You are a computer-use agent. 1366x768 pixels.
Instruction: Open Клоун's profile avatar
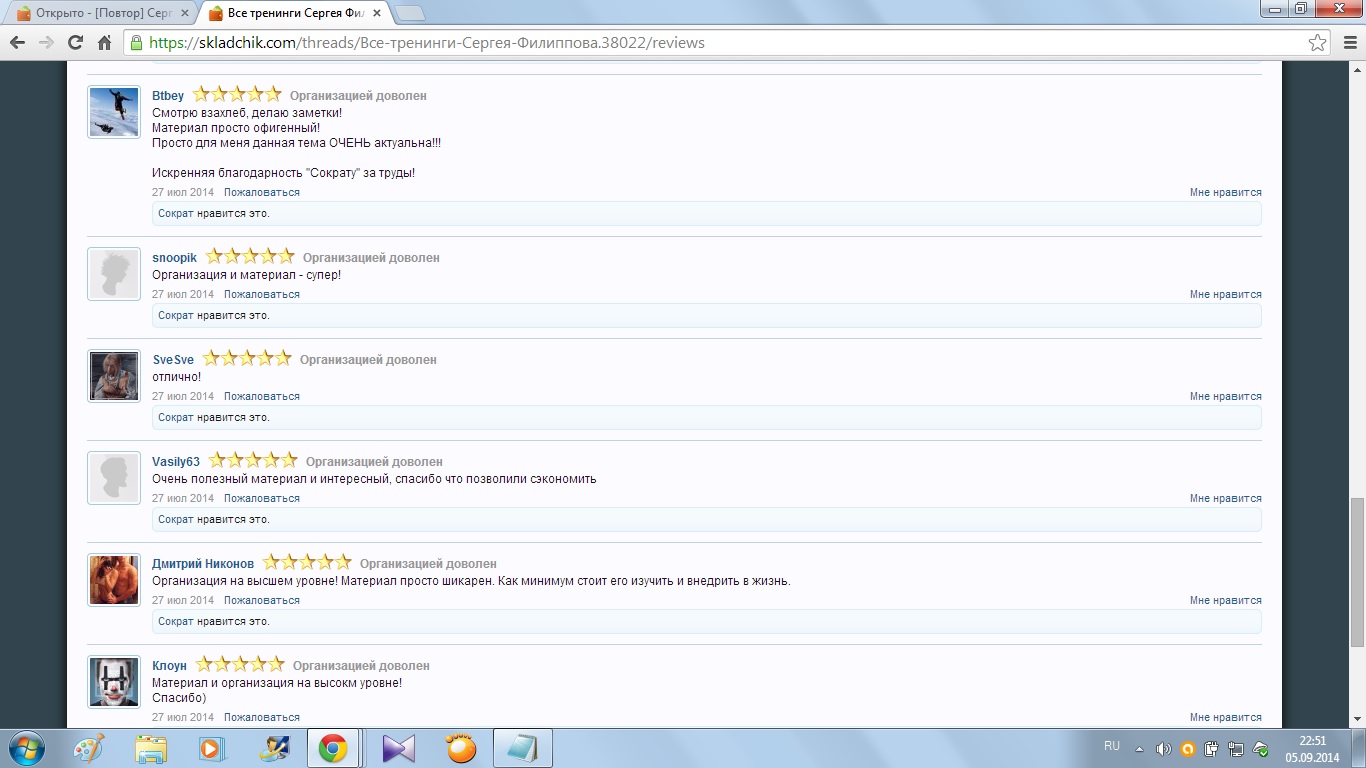coord(114,682)
